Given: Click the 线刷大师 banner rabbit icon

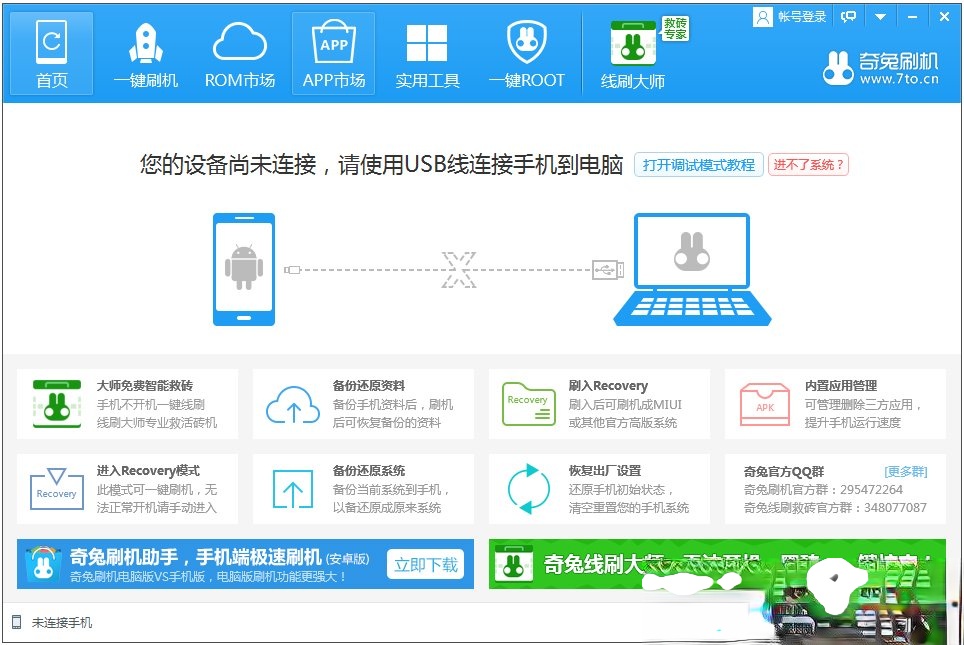Looking at the screenshot, I should [x=514, y=563].
